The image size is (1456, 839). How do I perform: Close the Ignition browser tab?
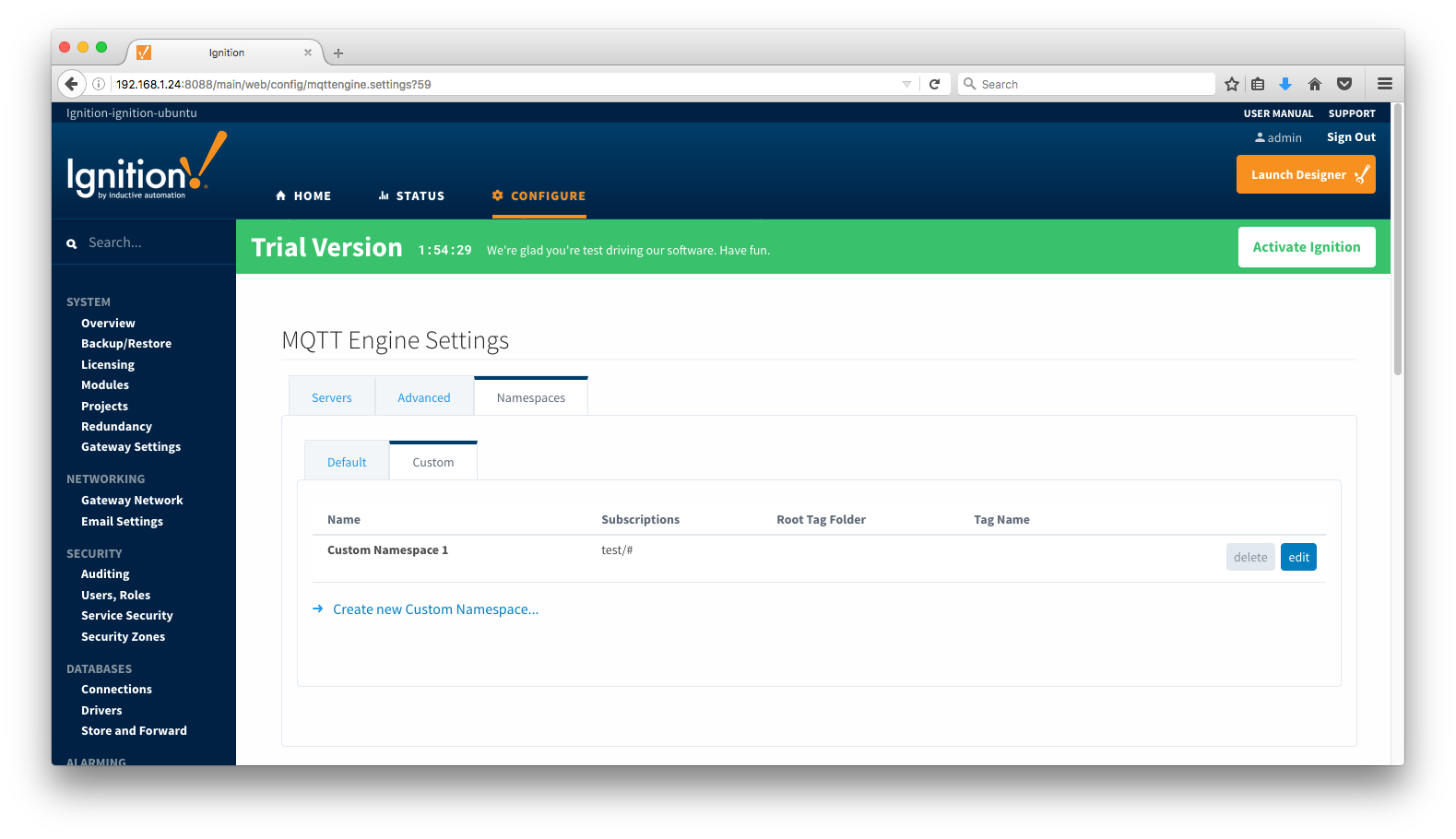[x=308, y=53]
